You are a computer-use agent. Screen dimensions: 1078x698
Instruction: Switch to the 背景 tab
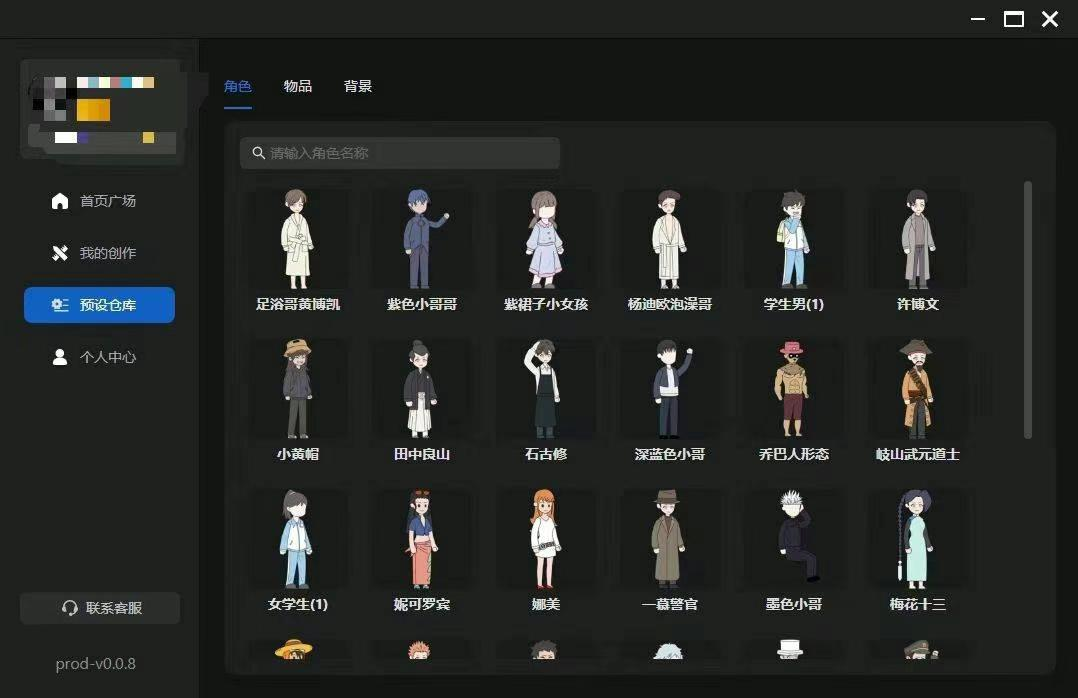[x=358, y=86]
